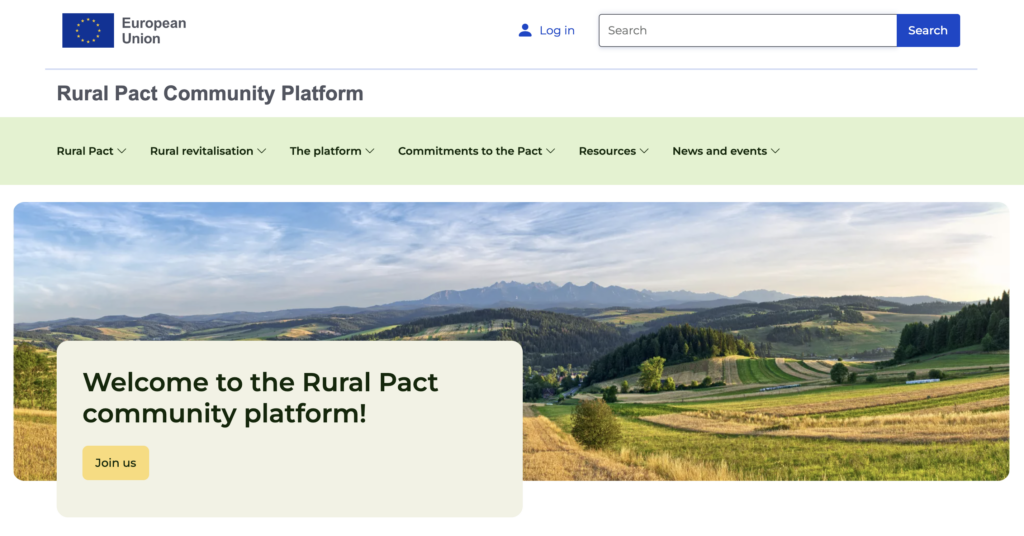Viewport: 1024px width, 536px height.
Task: Click the Rural Pact Community Platform title
Action: (x=210, y=94)
